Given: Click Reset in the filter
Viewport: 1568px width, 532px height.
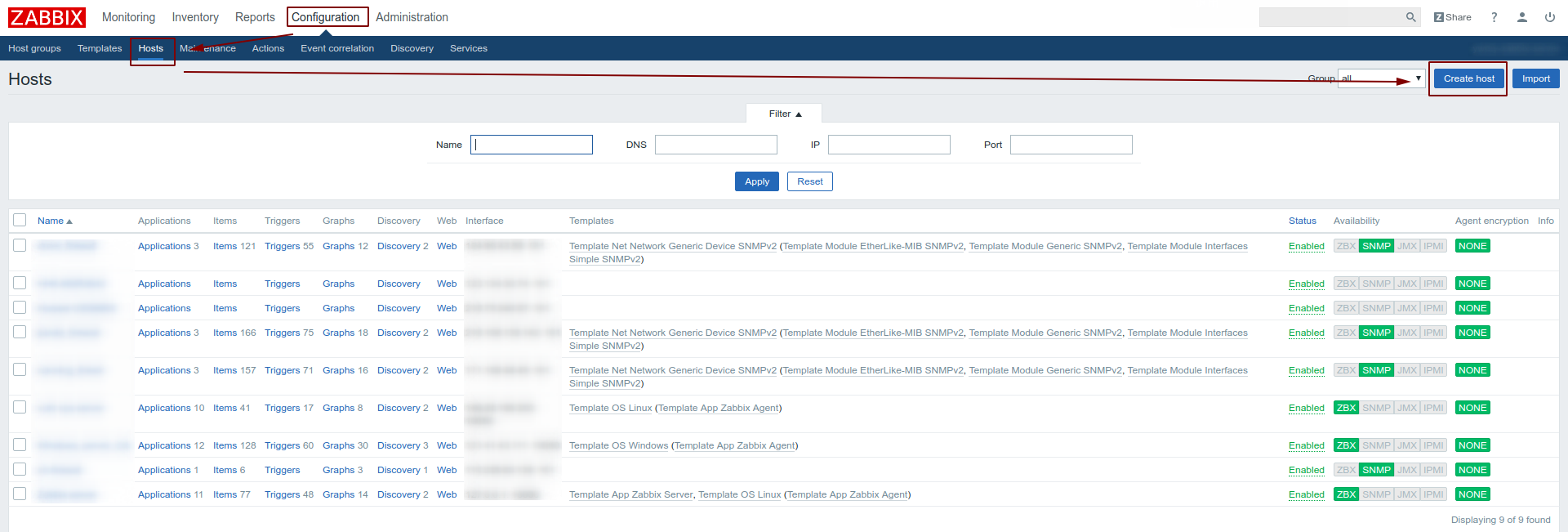Looking at the screenshot, I should click(810, 181).
